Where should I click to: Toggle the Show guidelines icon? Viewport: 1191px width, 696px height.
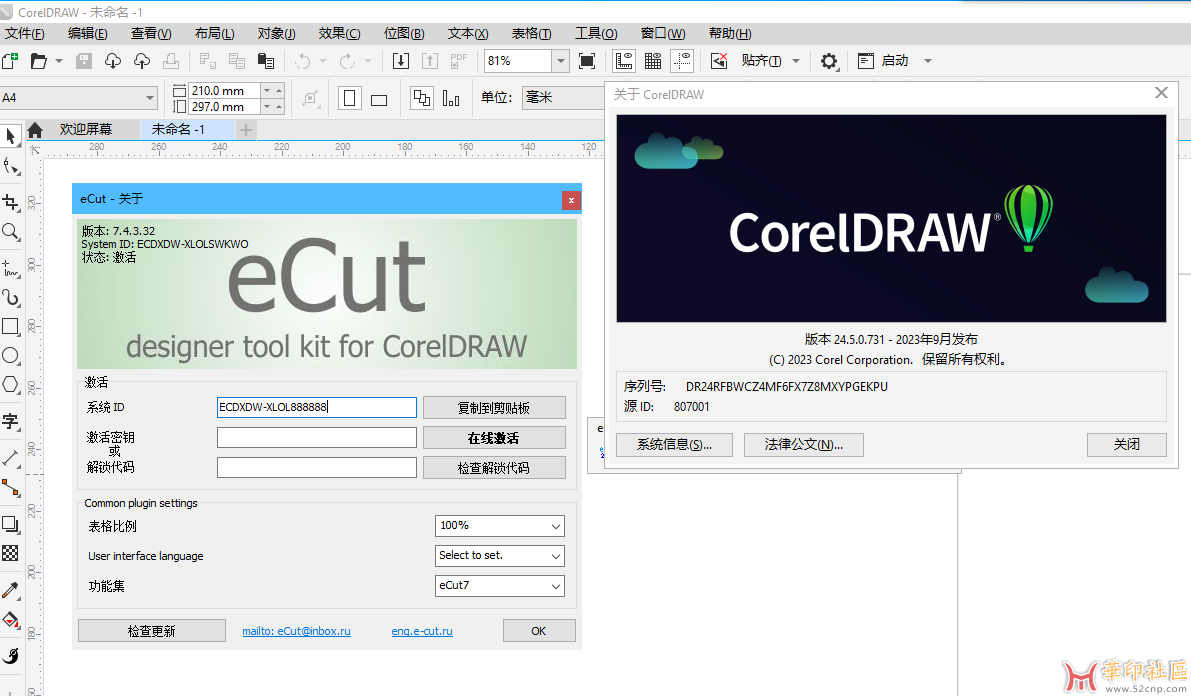click(682, 61)
